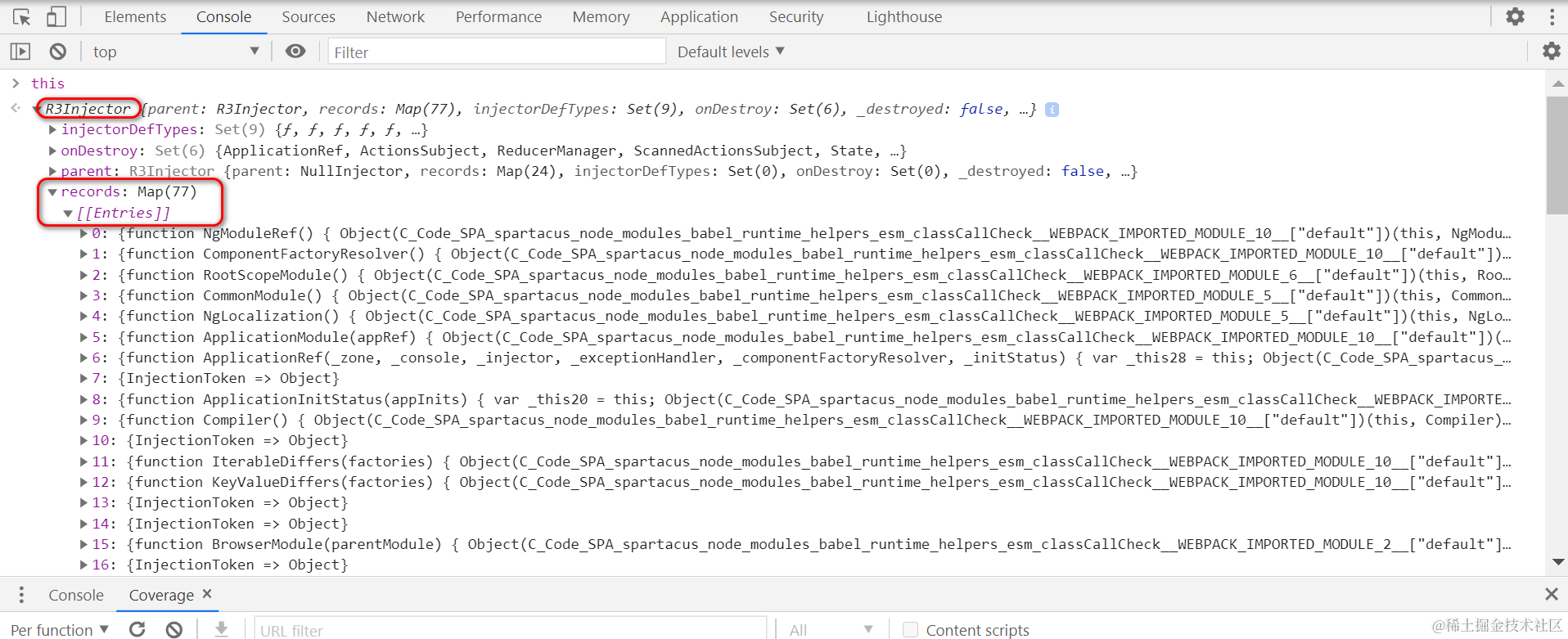The image size is (1568, 639).
Task: Expand entry 1 ComponentFactoryResolver
Action: [x=83, y=254]
